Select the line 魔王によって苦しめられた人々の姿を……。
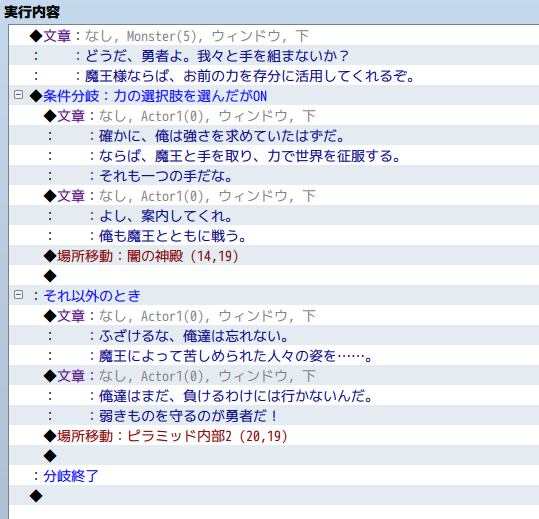 pos(274,355)
